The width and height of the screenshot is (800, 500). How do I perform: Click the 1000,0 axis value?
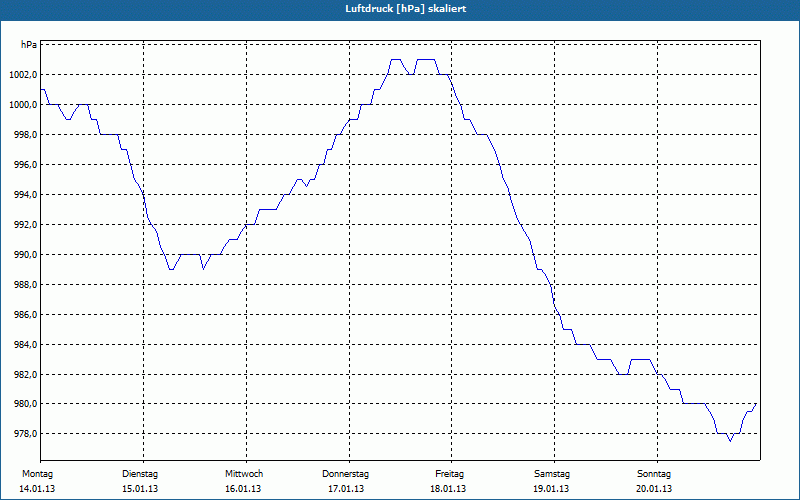(23, 105)
